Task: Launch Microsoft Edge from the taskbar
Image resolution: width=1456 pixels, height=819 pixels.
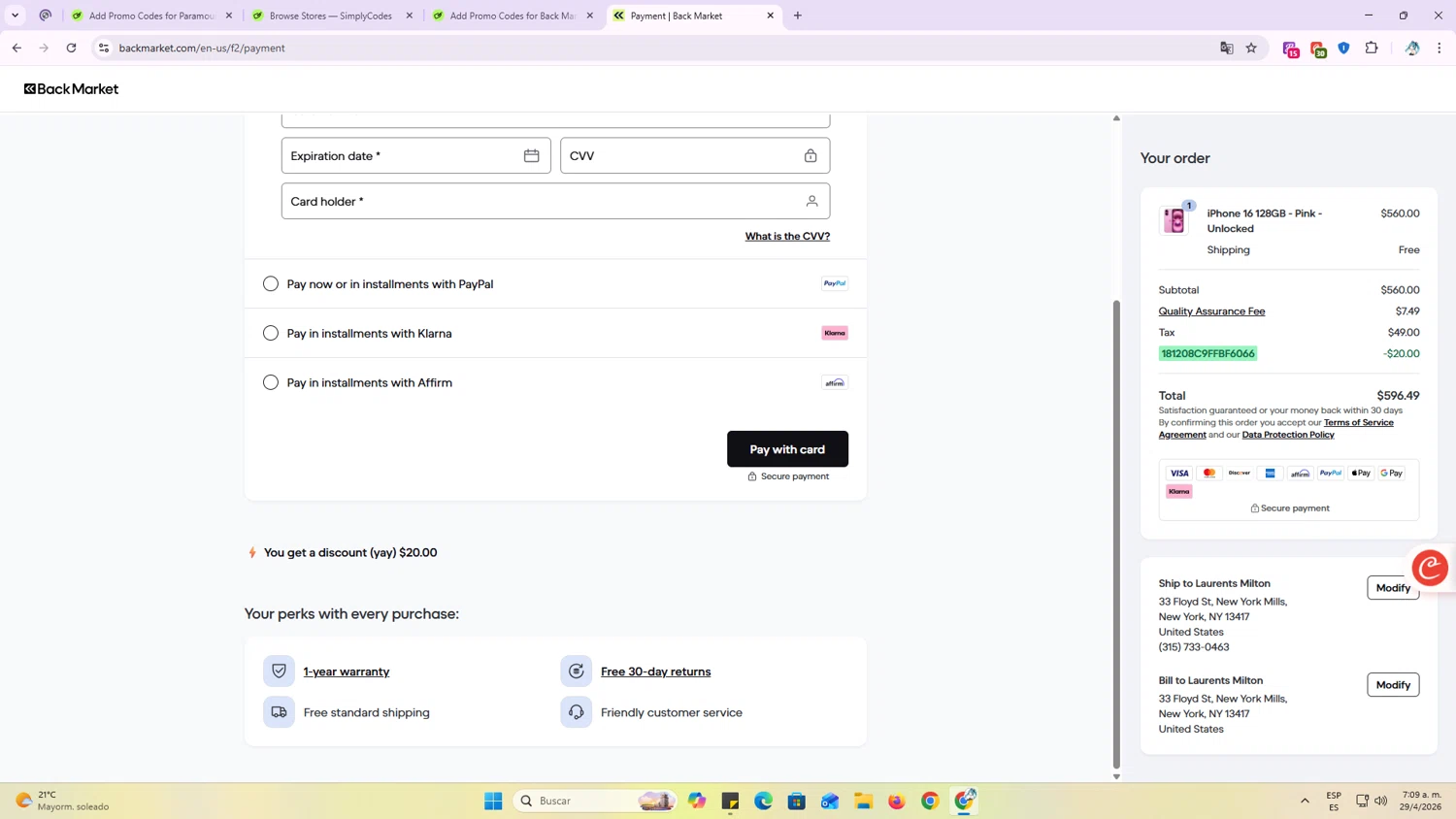Action: click(x=763, y=801)
